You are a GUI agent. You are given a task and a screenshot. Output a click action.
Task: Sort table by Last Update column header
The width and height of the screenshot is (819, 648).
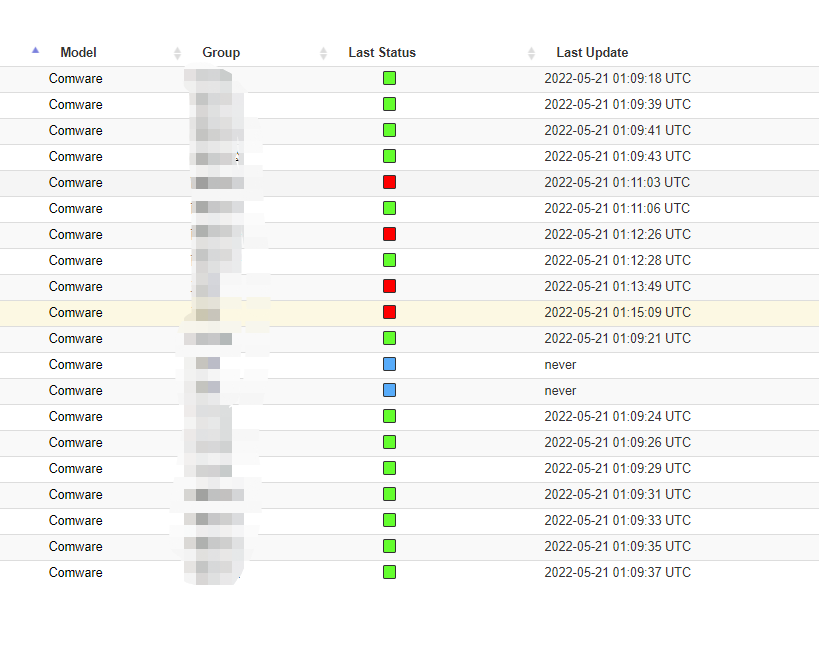click(x=592, y=52)
